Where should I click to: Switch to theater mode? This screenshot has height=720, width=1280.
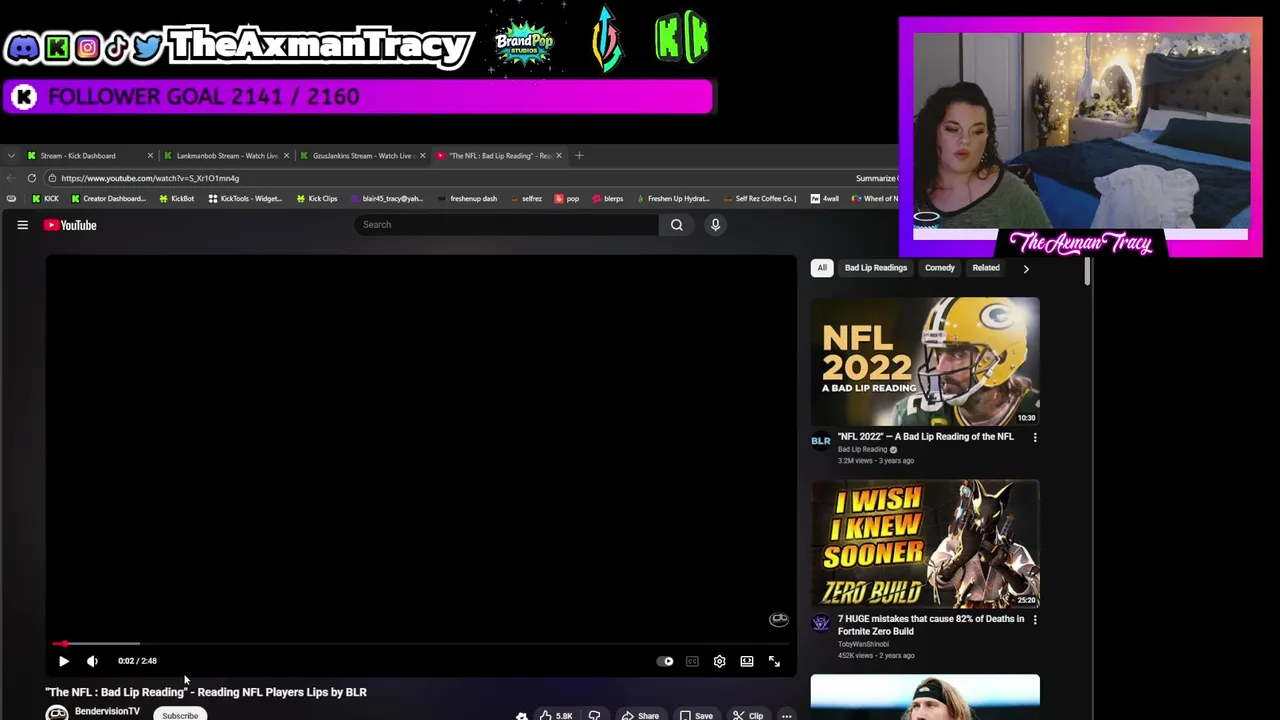(747, 661)
